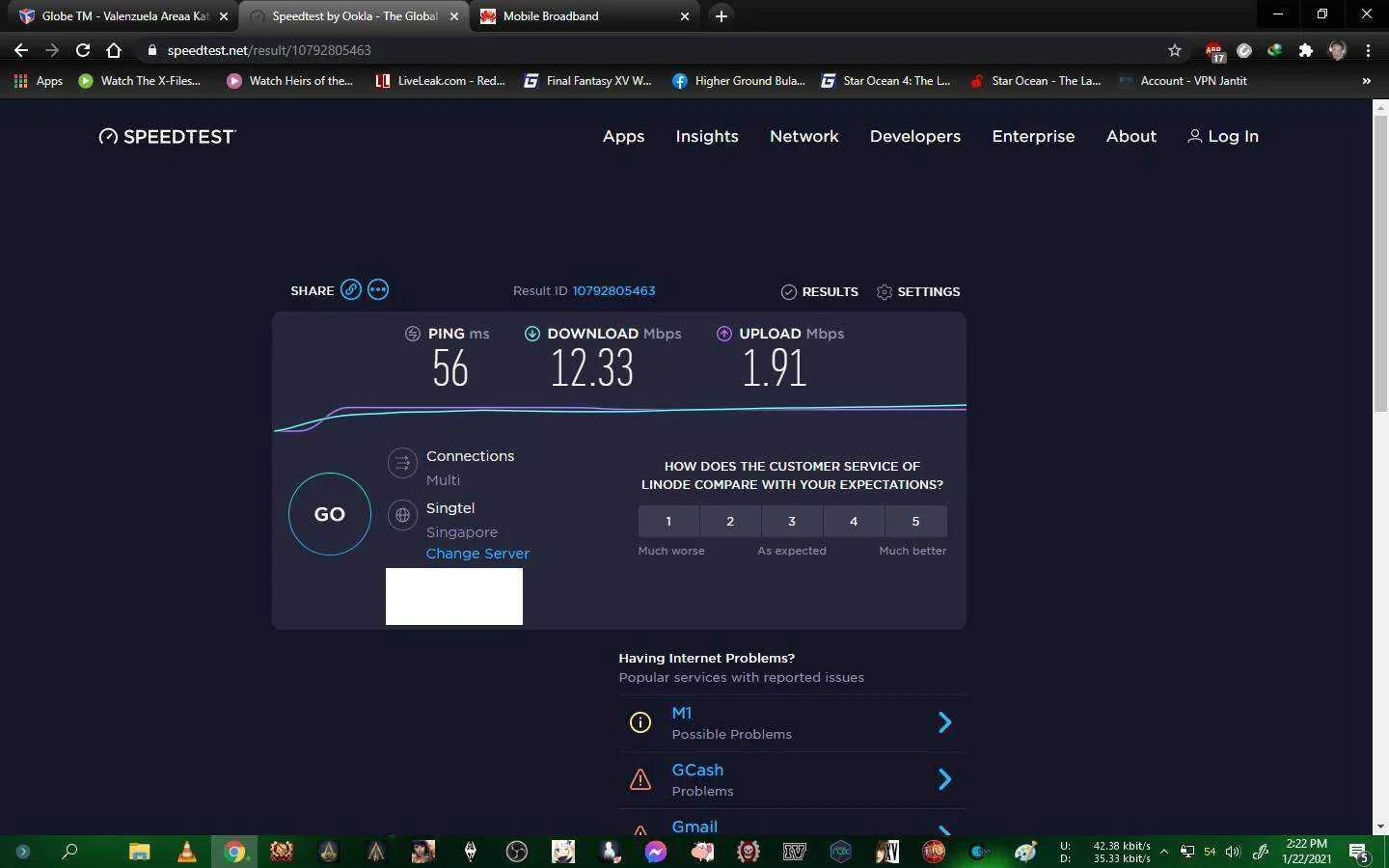
Task: Open Higher Ground Facebook bookmark
Action: pyautogui.click(x=738, y=81)
